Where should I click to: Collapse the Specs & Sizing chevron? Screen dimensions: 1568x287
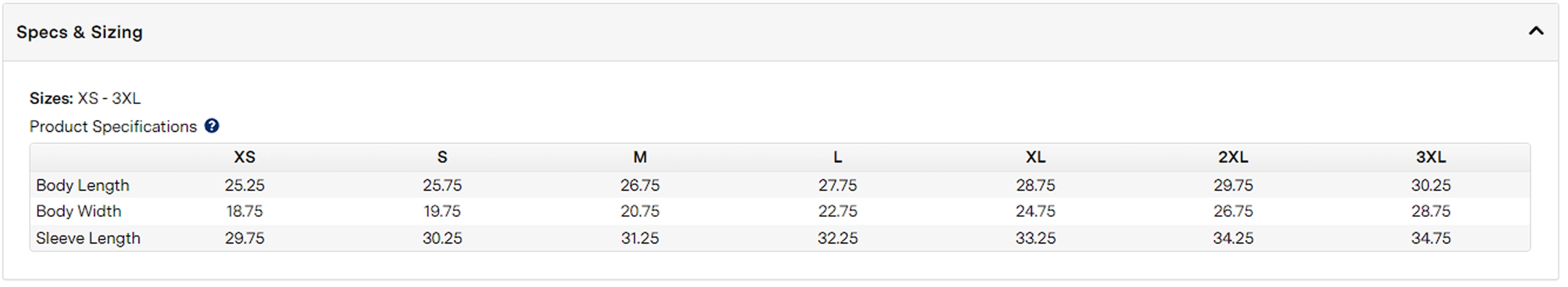coord(1536,31)
